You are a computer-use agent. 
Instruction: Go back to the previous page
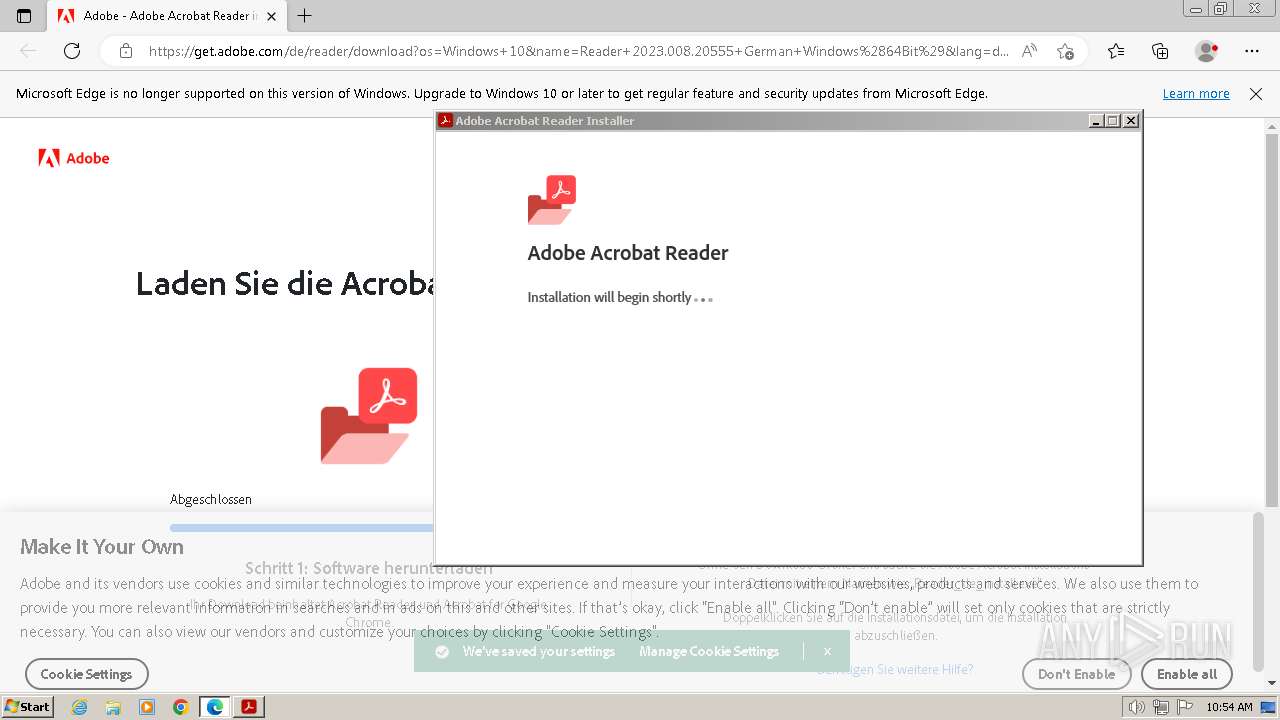28,51
